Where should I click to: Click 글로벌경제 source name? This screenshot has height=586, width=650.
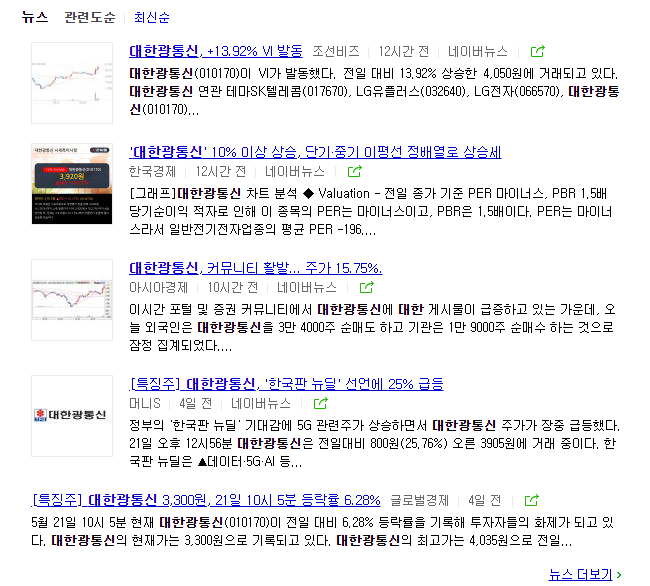click(420, 500)
